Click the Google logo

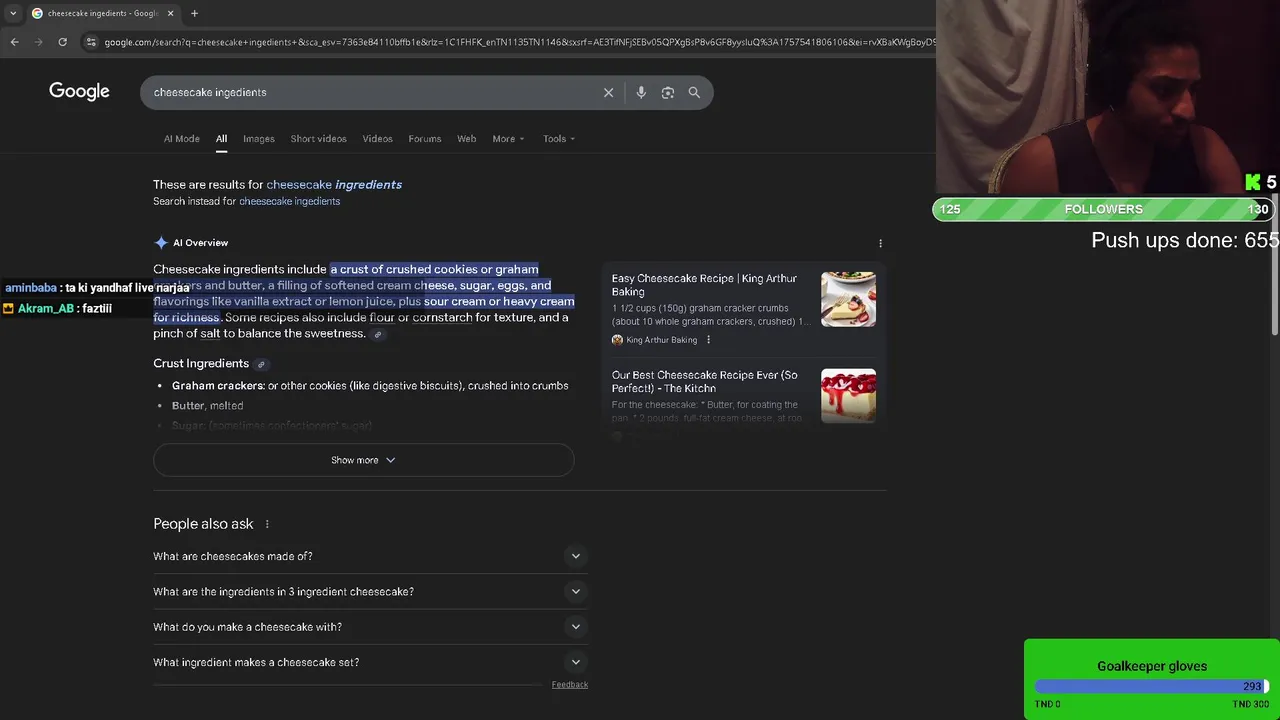79,92
